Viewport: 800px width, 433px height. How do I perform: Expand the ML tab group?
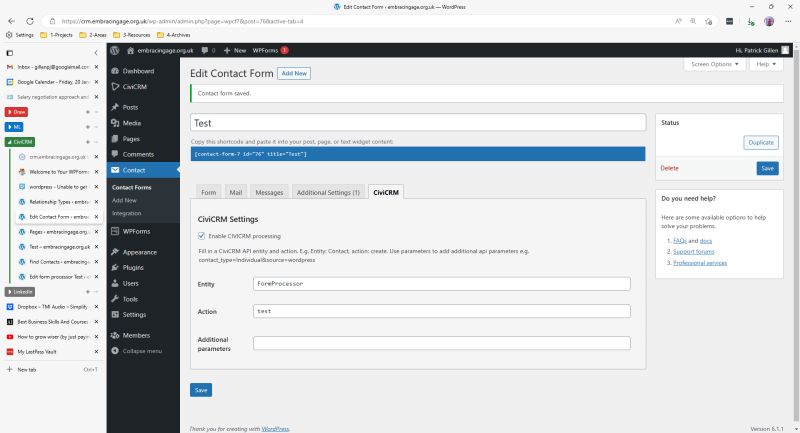(x=14, y=127)
